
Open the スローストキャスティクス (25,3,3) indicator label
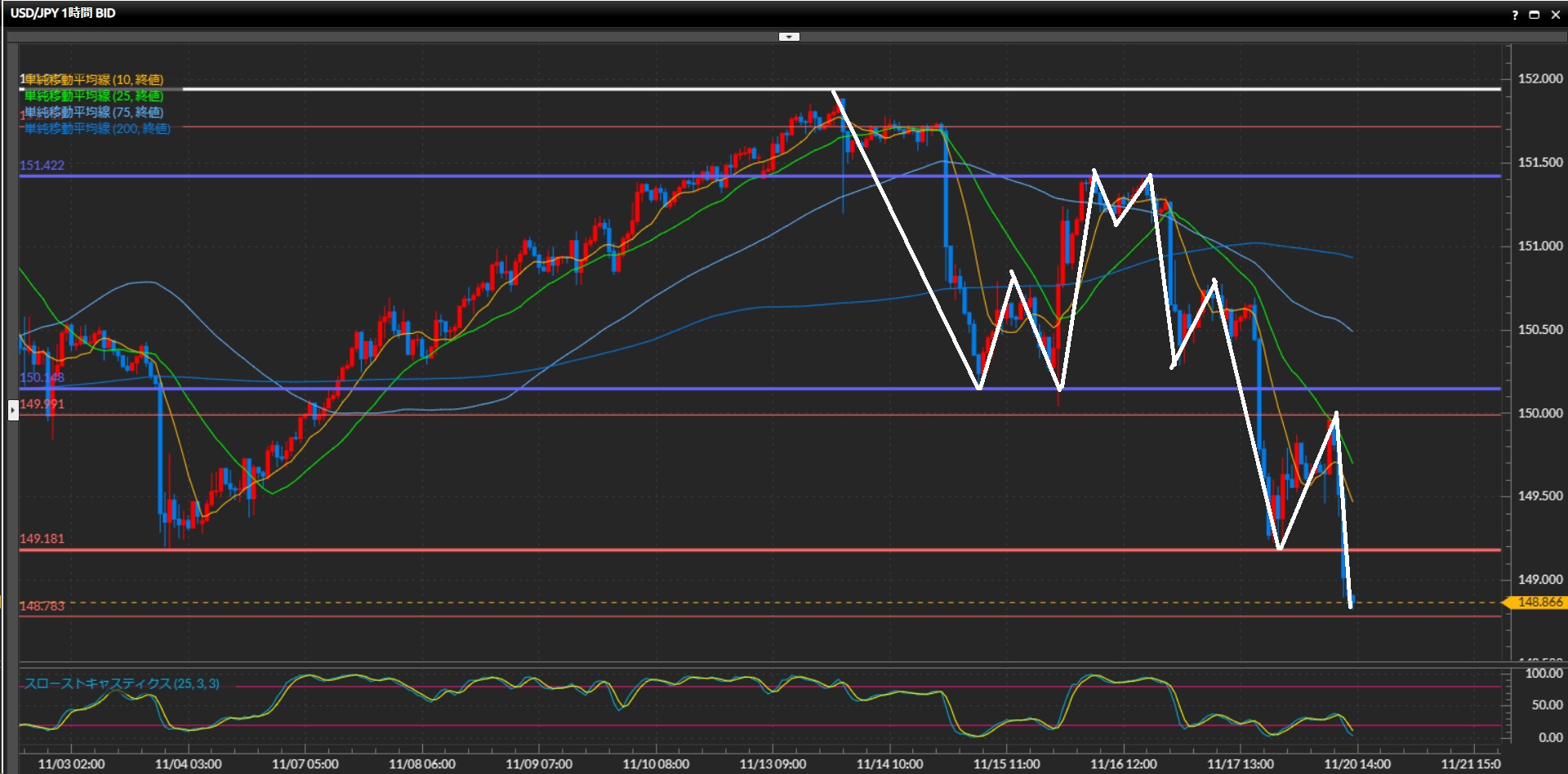coord(122,683)
